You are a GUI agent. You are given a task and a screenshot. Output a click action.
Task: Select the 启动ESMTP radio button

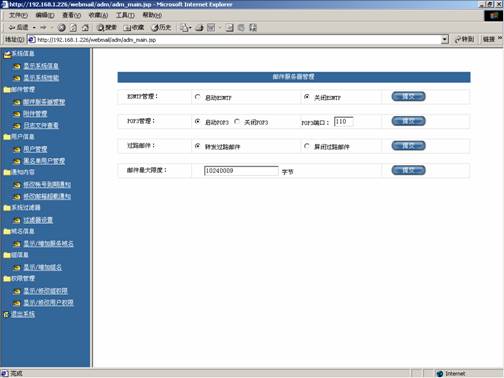(198, 97)
